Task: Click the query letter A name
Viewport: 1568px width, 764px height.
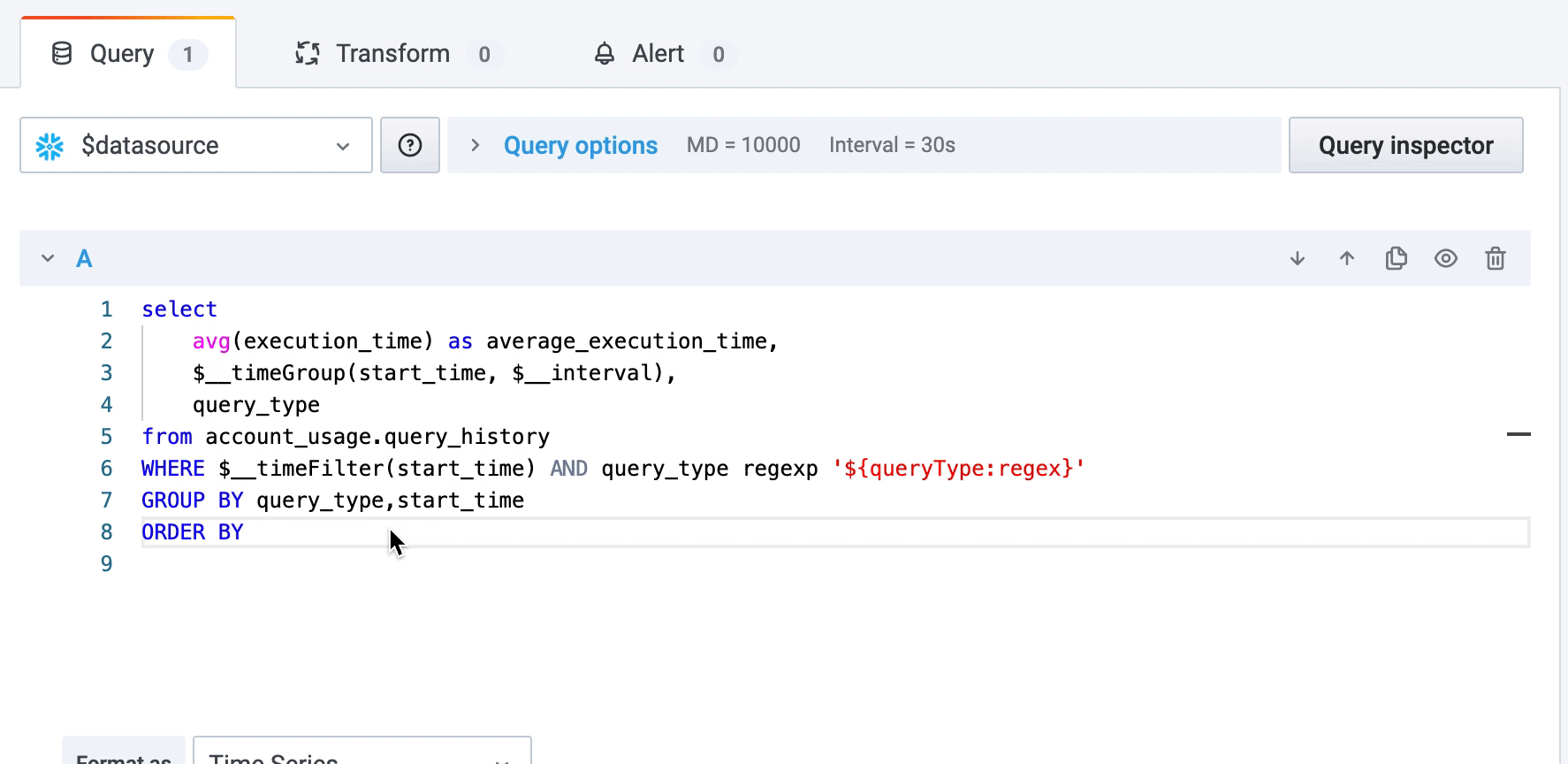Action: (x=84, y=258)
